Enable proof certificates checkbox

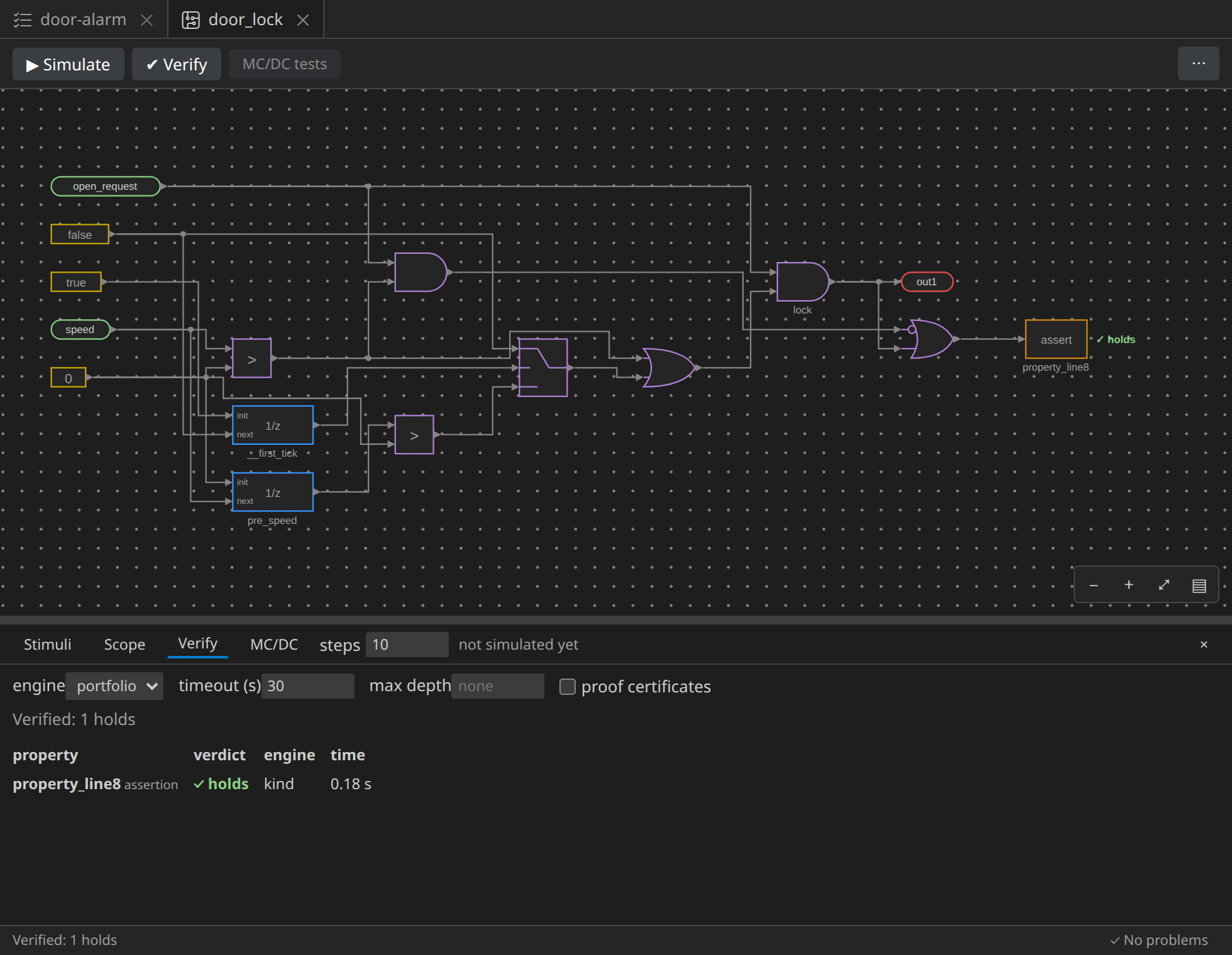point(568,687)
